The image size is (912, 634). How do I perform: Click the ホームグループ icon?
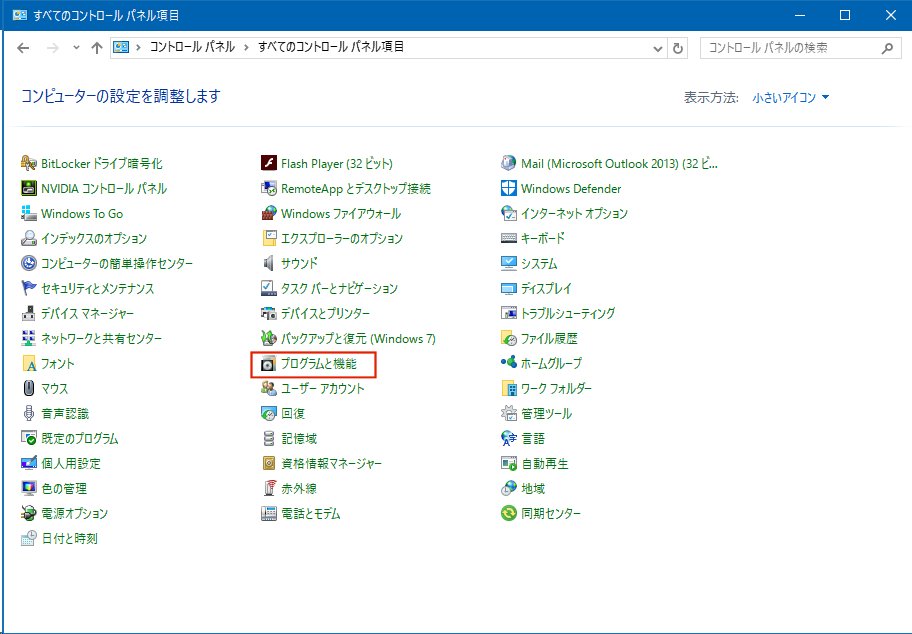(509, 363)
